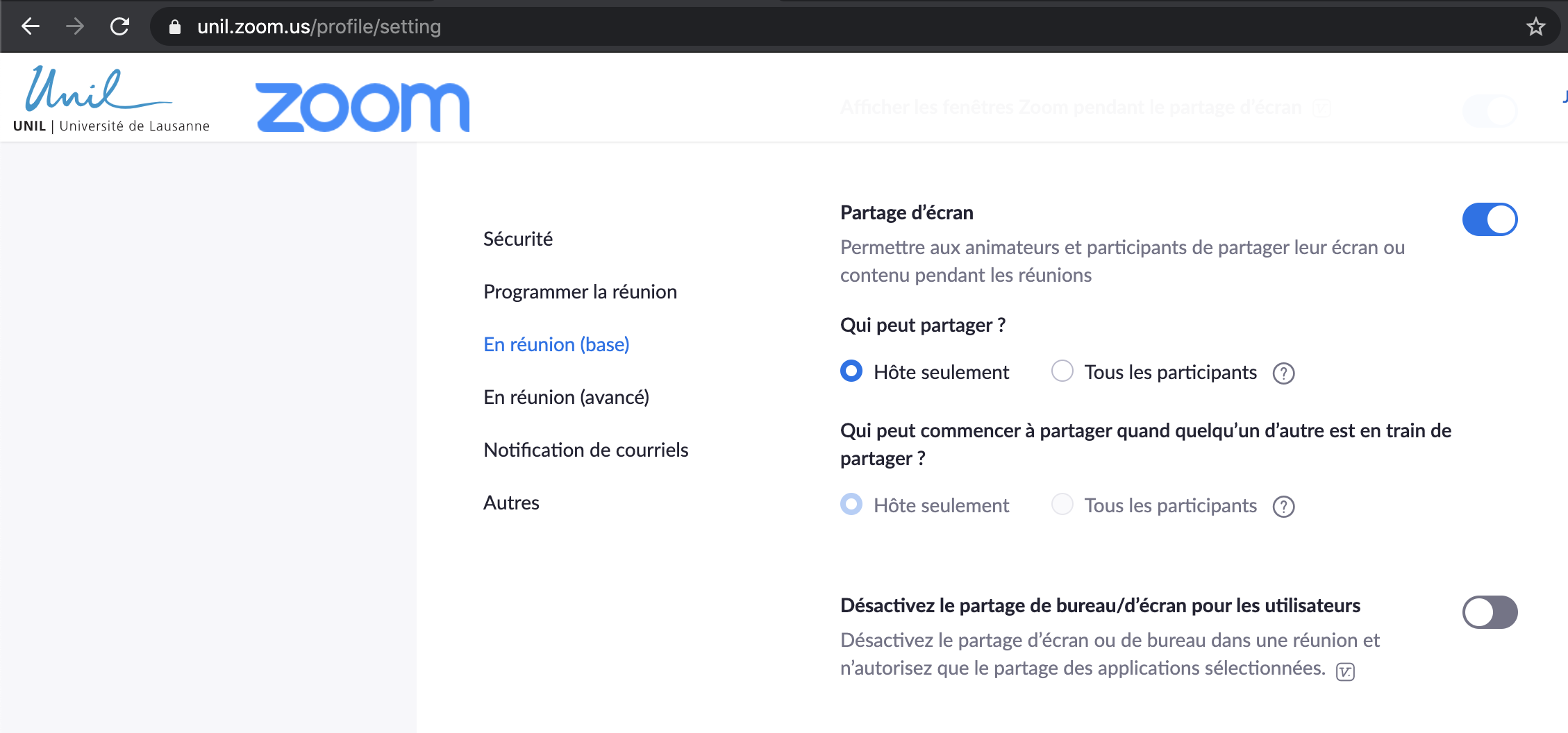The image size is (1568, 733).
Task: Bookmark this page with the star icon
Action: (1535, 27)
